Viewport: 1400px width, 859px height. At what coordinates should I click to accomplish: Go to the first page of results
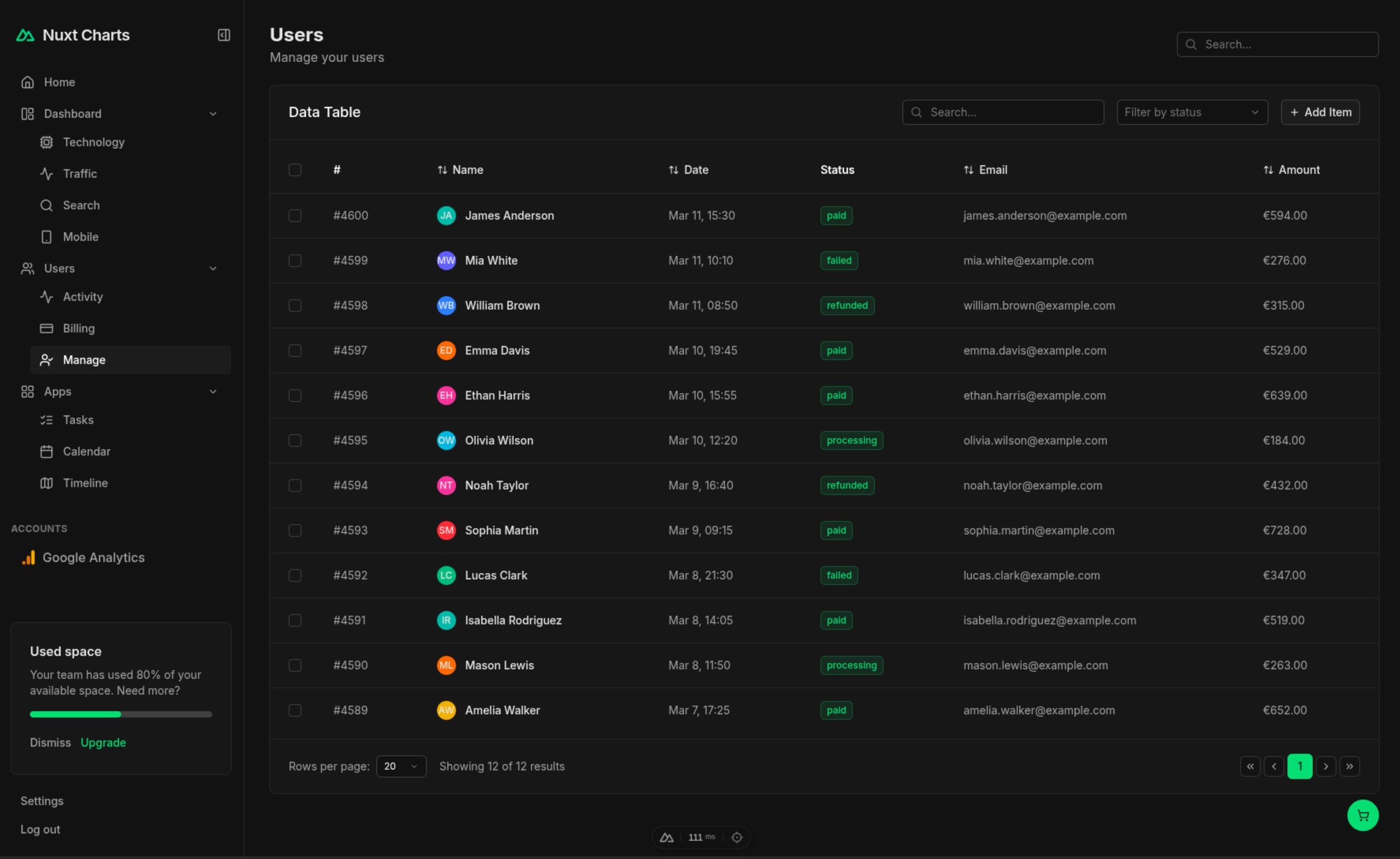[x=1250, y=766]
